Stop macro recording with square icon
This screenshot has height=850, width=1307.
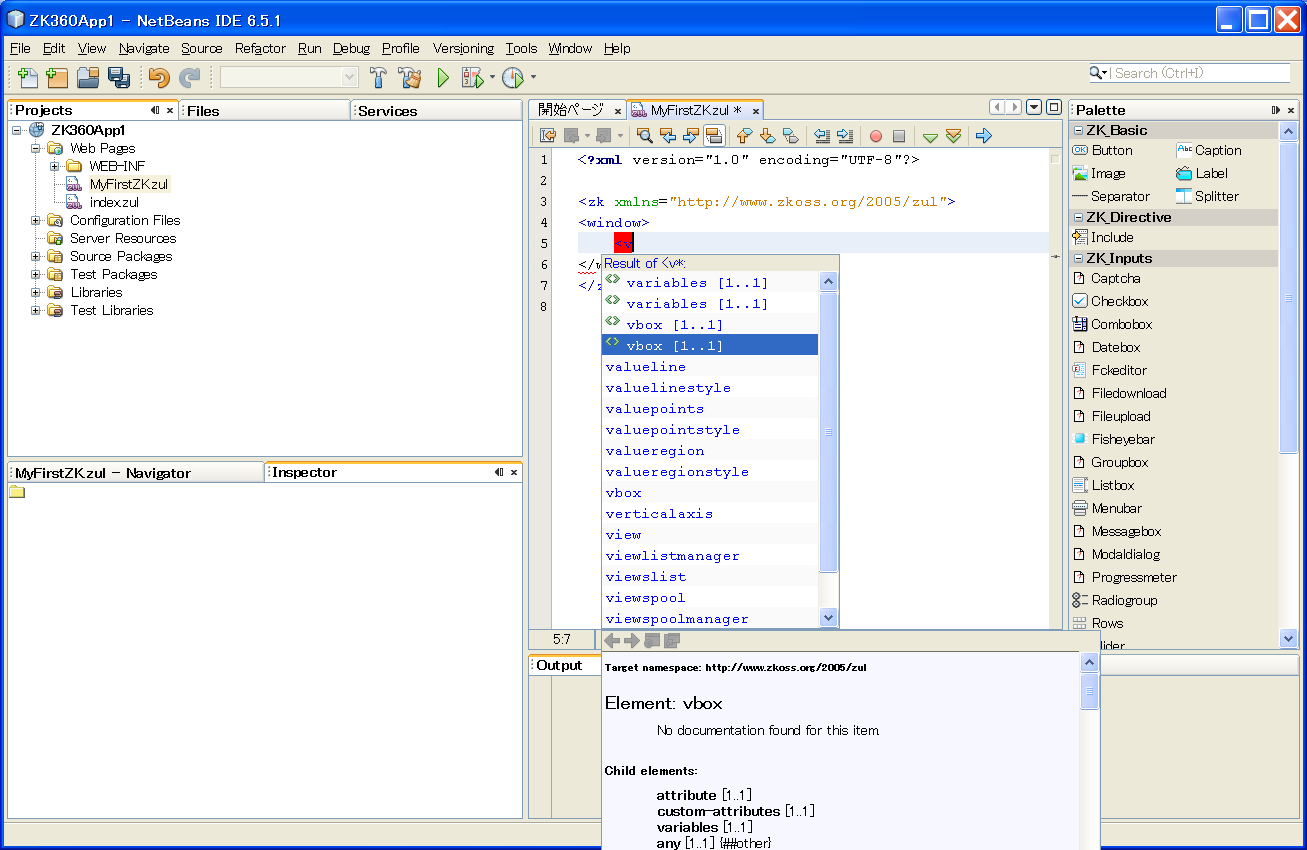tap(899, 136)
